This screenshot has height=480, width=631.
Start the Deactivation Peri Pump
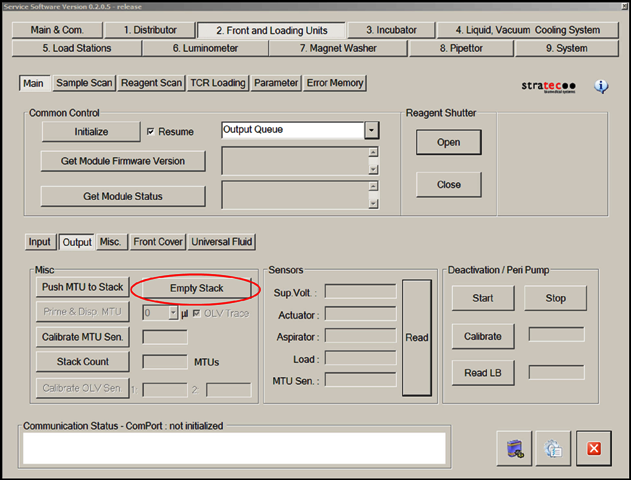[482, 298]
